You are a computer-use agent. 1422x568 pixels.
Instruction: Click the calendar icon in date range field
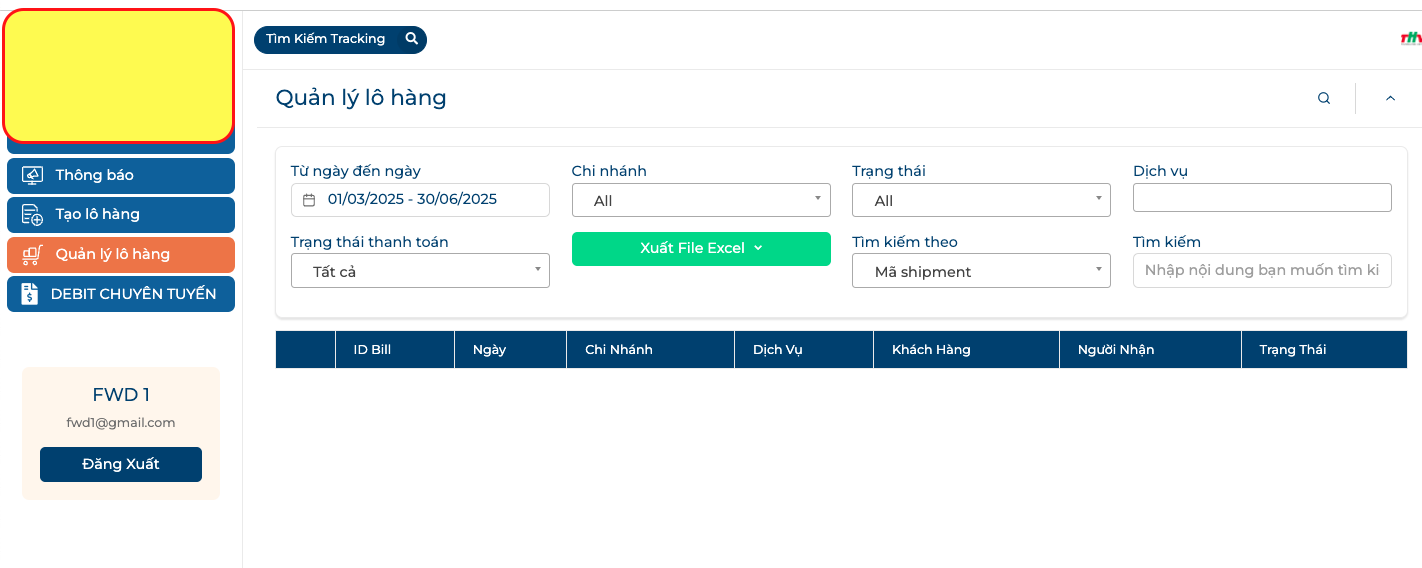click(x=309, y=200)
